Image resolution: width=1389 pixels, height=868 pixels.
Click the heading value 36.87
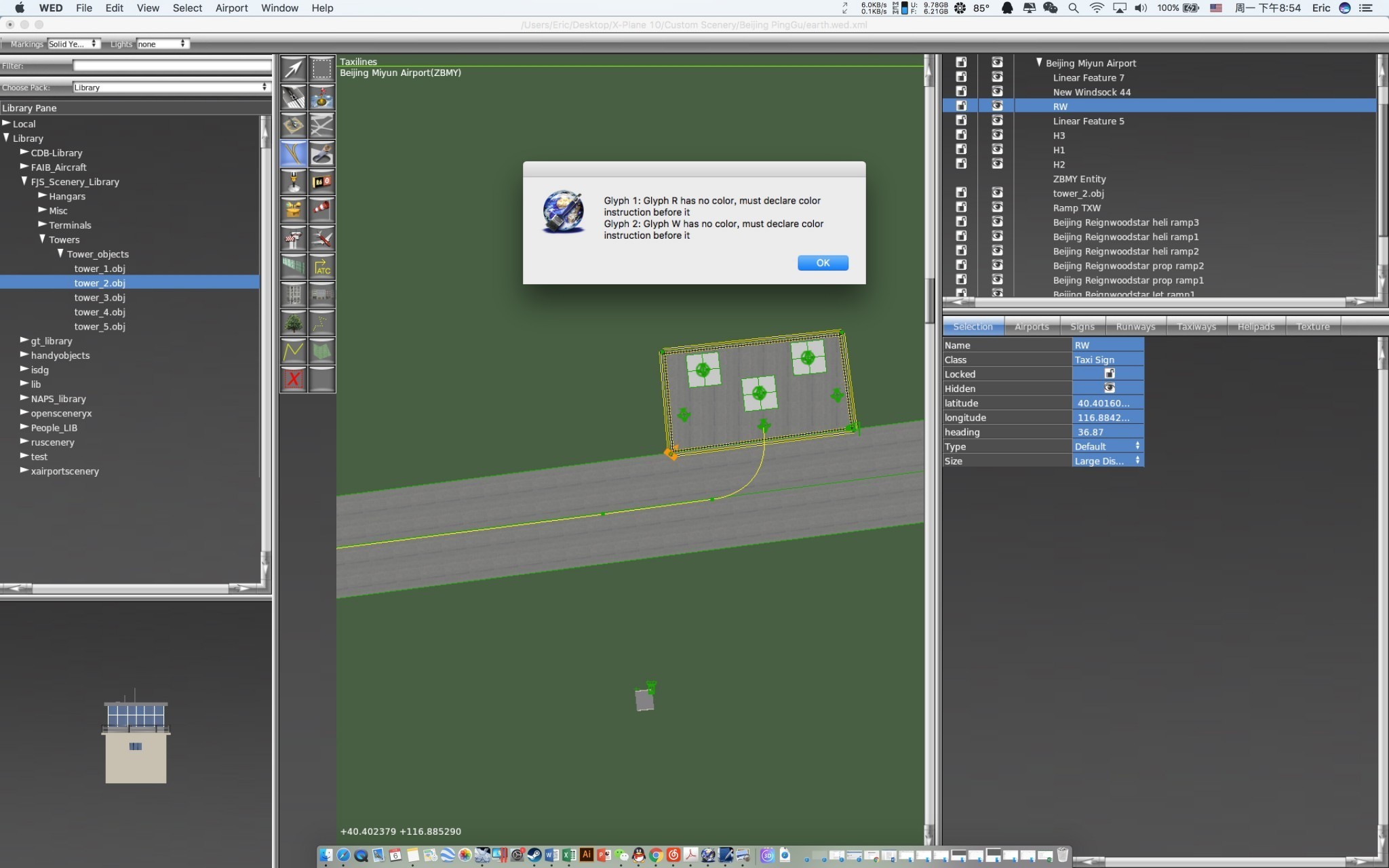(x=1108, y=432)
